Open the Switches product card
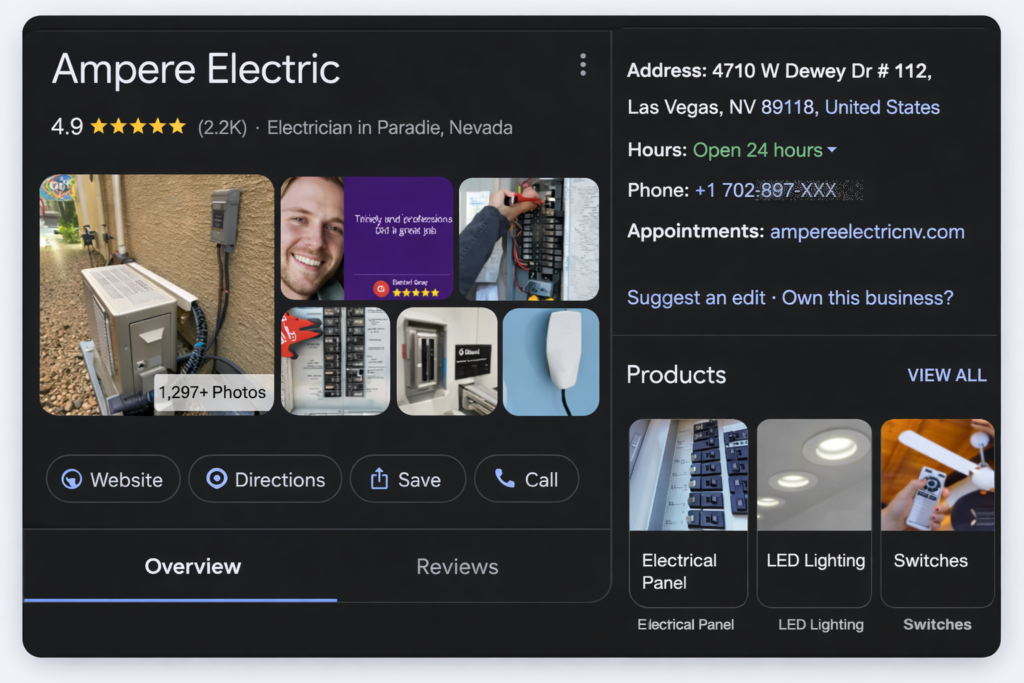 pos(937,512)
